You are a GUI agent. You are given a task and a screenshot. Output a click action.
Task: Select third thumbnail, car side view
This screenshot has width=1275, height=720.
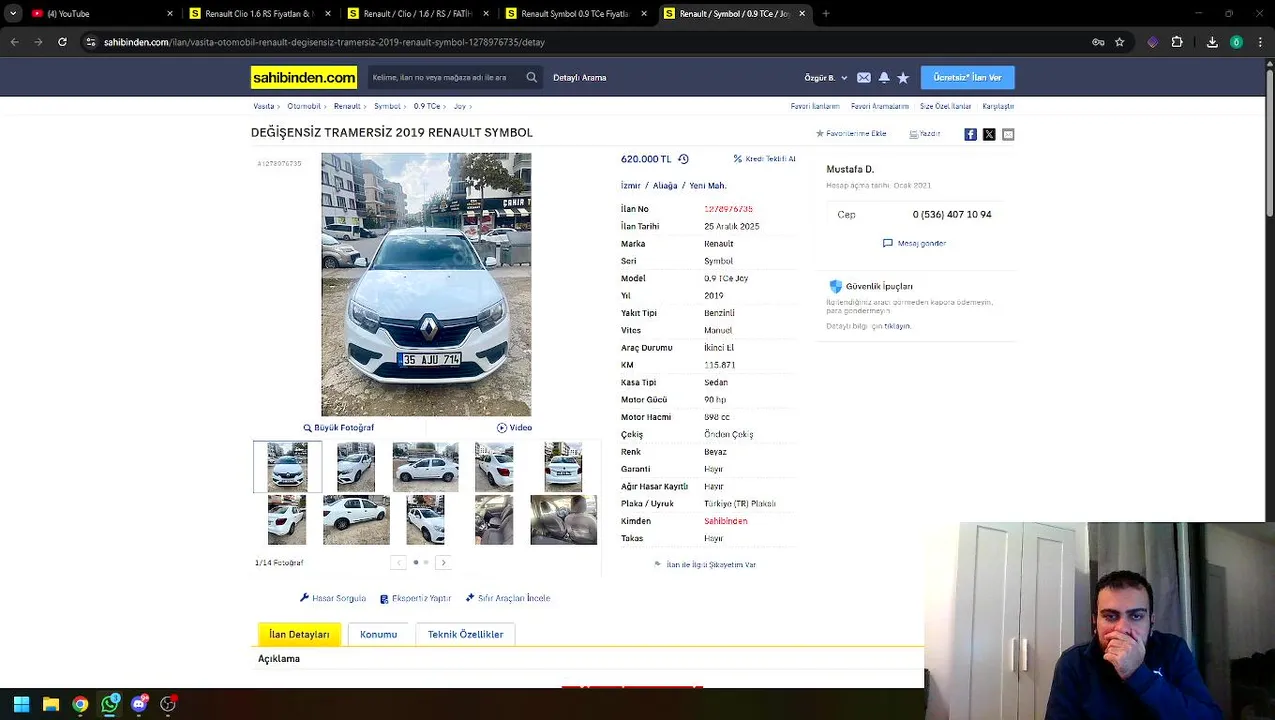[x=425, y=467]
